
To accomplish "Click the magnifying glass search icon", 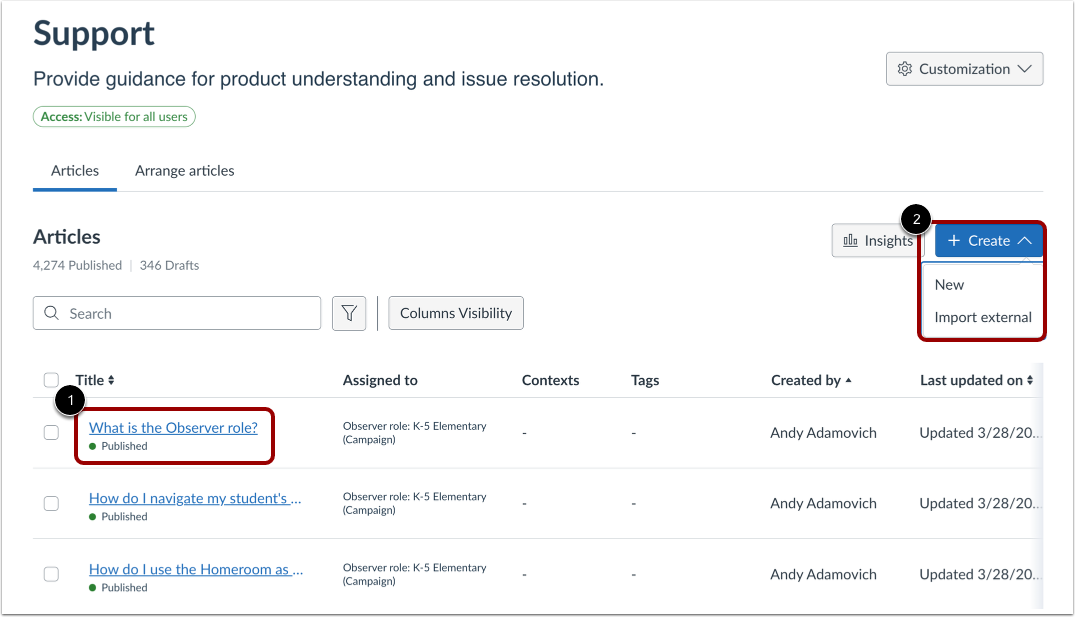I will click(51, 313).
